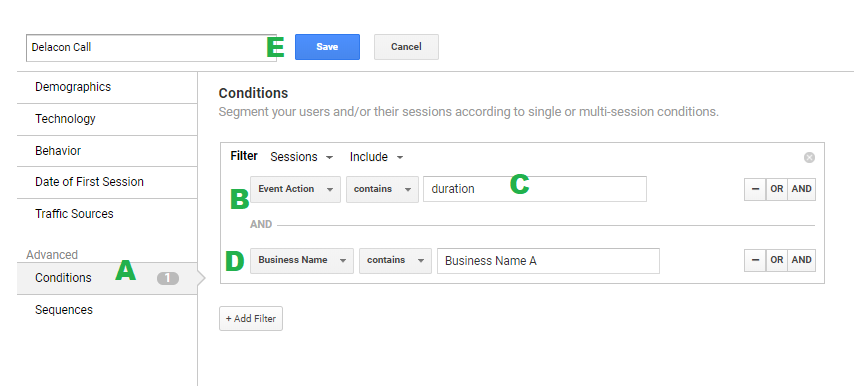Add OR condition to Business Name row
The height and width of the screenshot is (386, 854).
click(777, 260)
